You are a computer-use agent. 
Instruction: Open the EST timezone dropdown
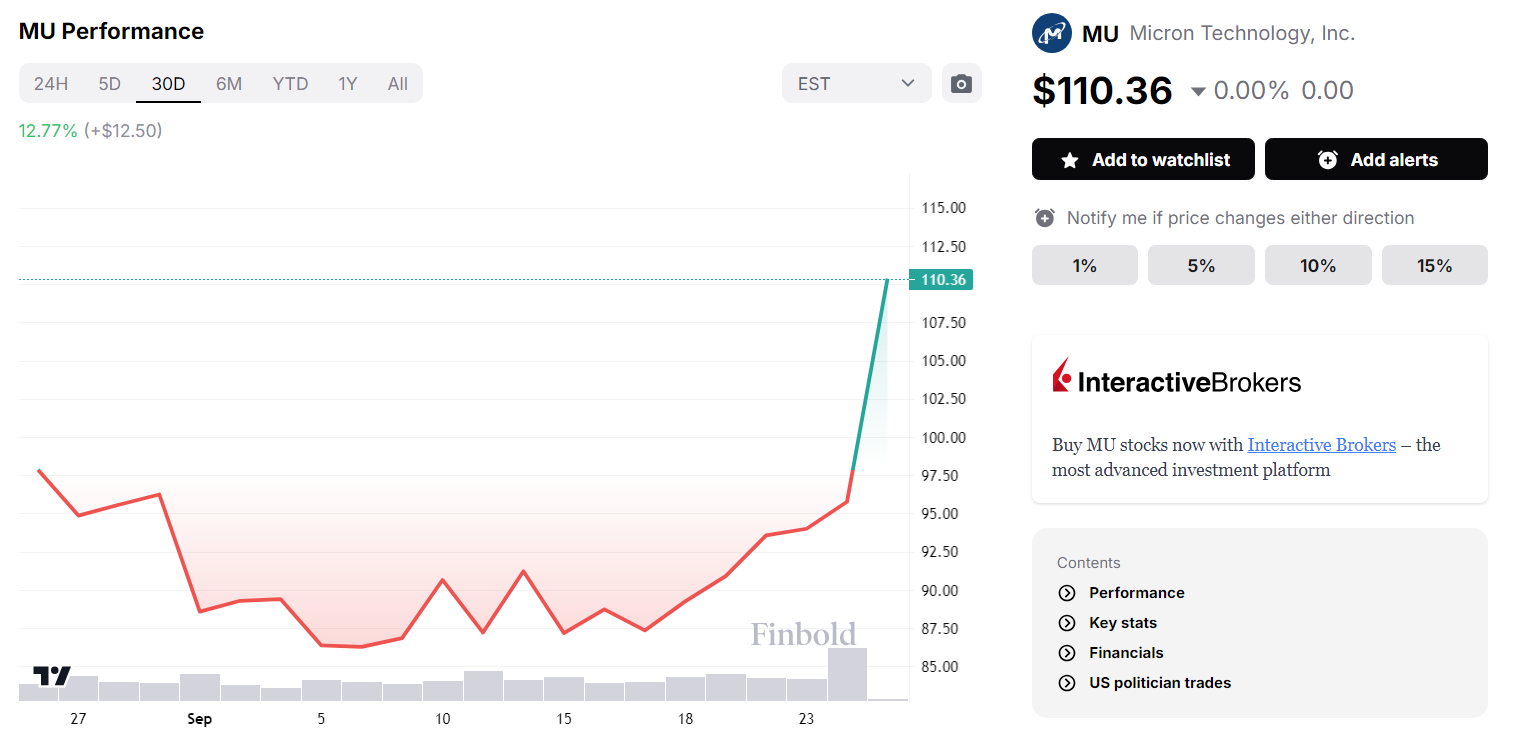(x=856, y=83)
